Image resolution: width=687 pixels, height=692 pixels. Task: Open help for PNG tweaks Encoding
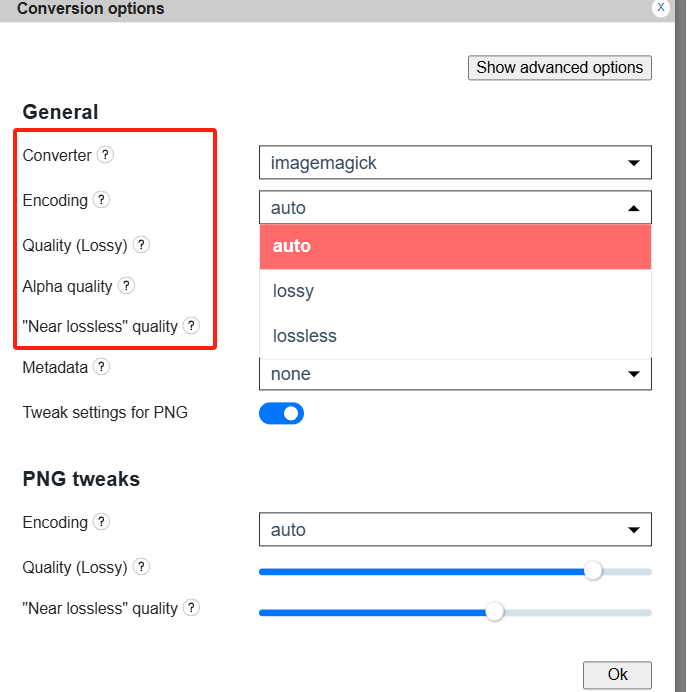pos(101,522)
